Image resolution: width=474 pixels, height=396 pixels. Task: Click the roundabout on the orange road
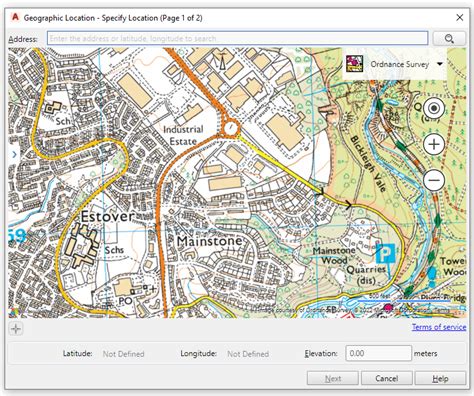(x=231, y=128)
